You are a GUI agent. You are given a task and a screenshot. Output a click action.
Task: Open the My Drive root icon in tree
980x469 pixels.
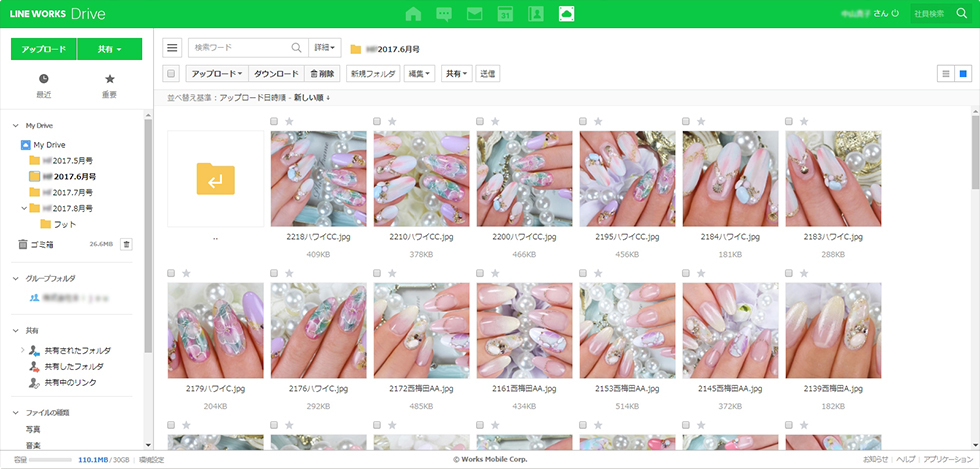[x=26, y=144]
